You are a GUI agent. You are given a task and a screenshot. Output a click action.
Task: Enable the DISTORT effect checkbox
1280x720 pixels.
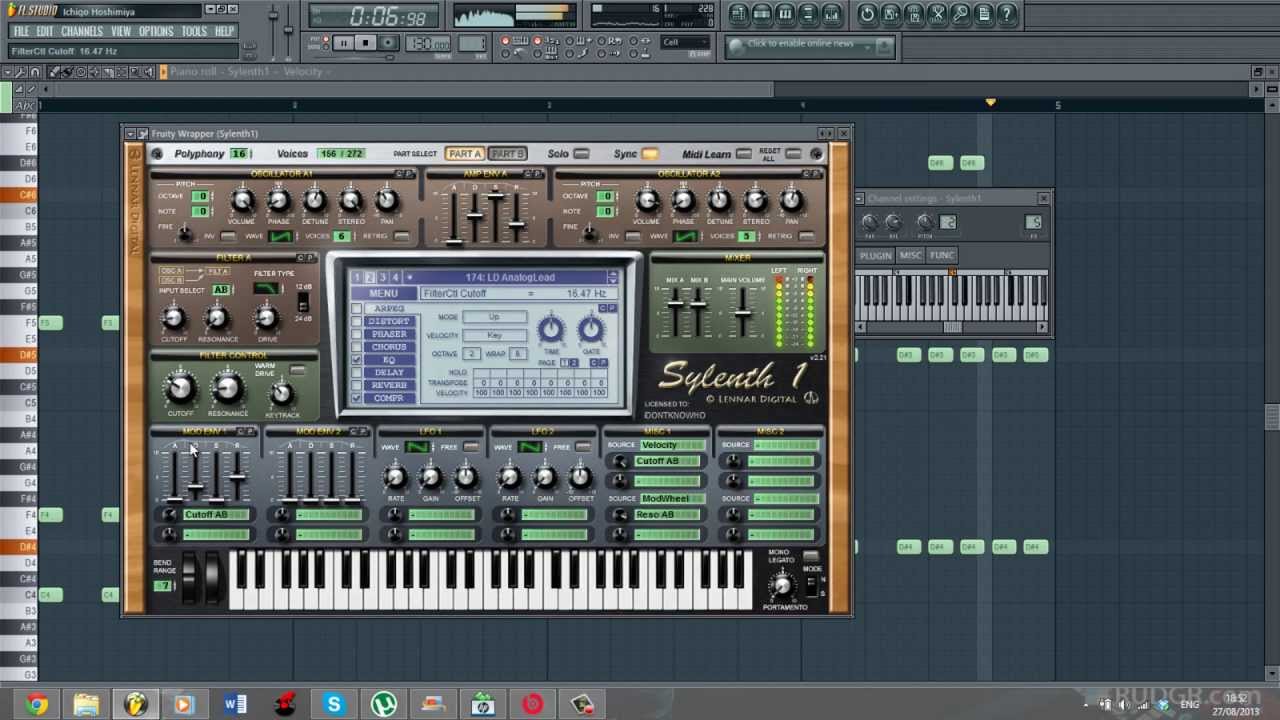(357, 322)
